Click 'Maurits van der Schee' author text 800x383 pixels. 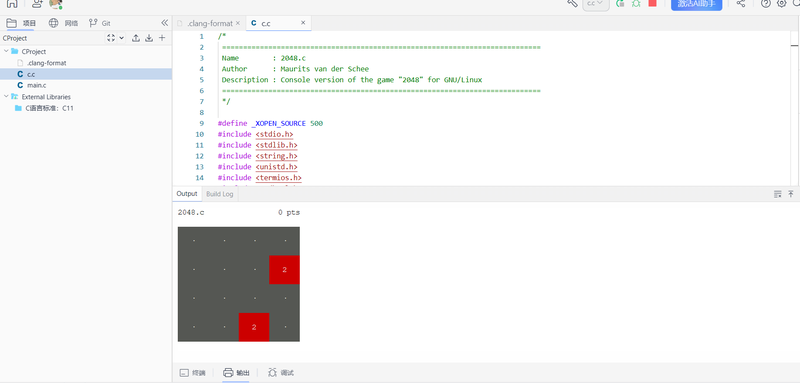pyautogui.click(x=324, y=69)
